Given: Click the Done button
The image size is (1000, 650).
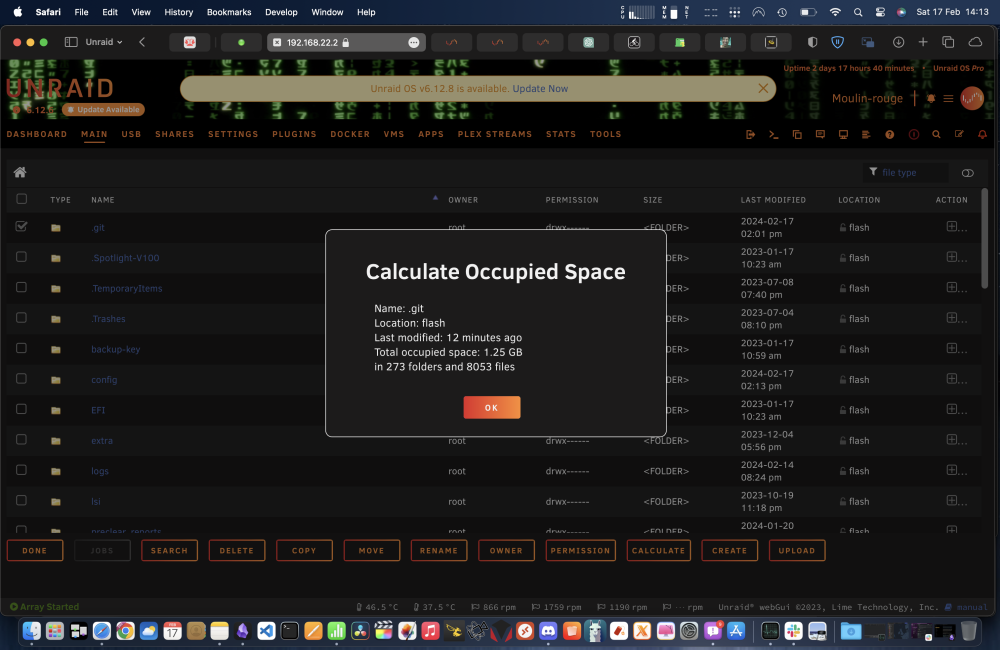Looking at the screenshot, I should [x=34, y=550].
